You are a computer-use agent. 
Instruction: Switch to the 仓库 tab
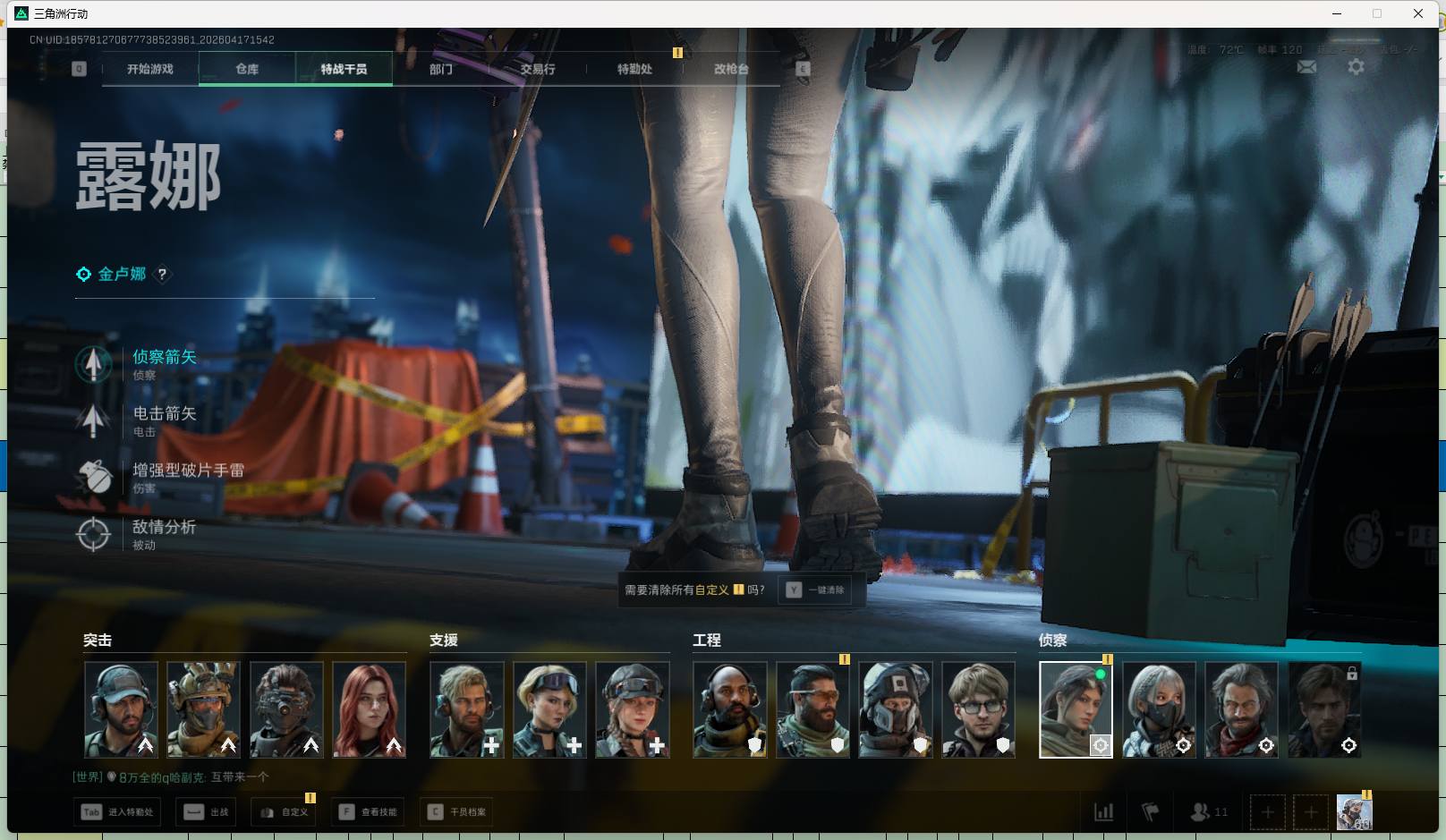click(x=247, y=69)
